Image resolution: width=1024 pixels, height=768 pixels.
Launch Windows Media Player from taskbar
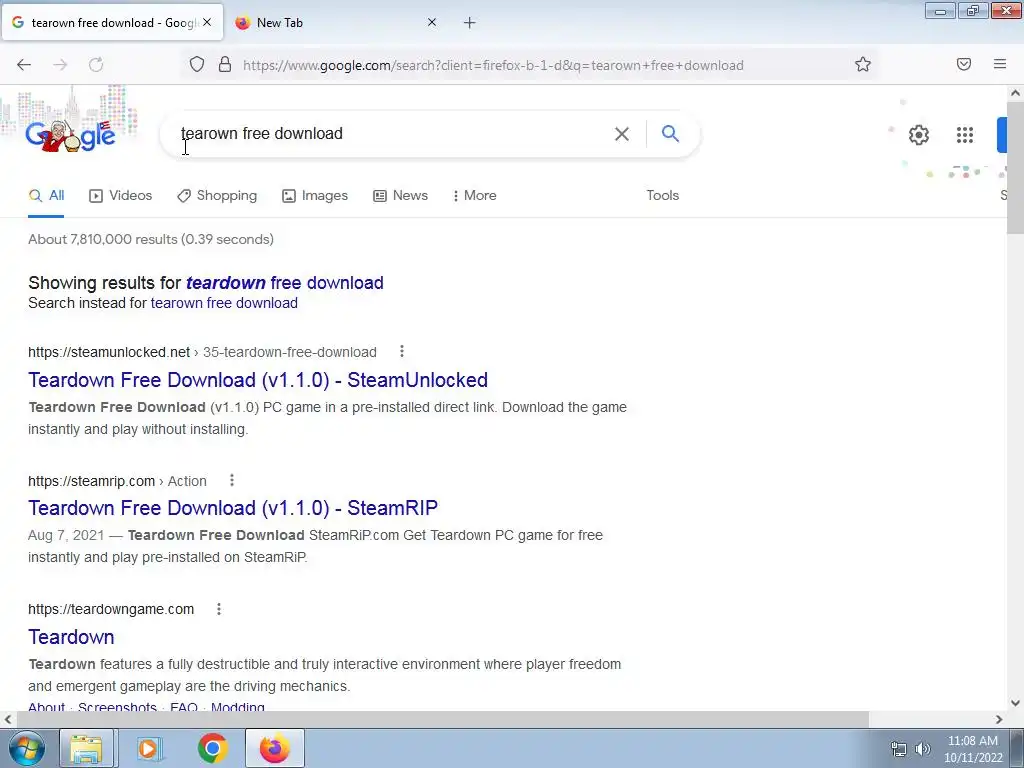[149, 748]
